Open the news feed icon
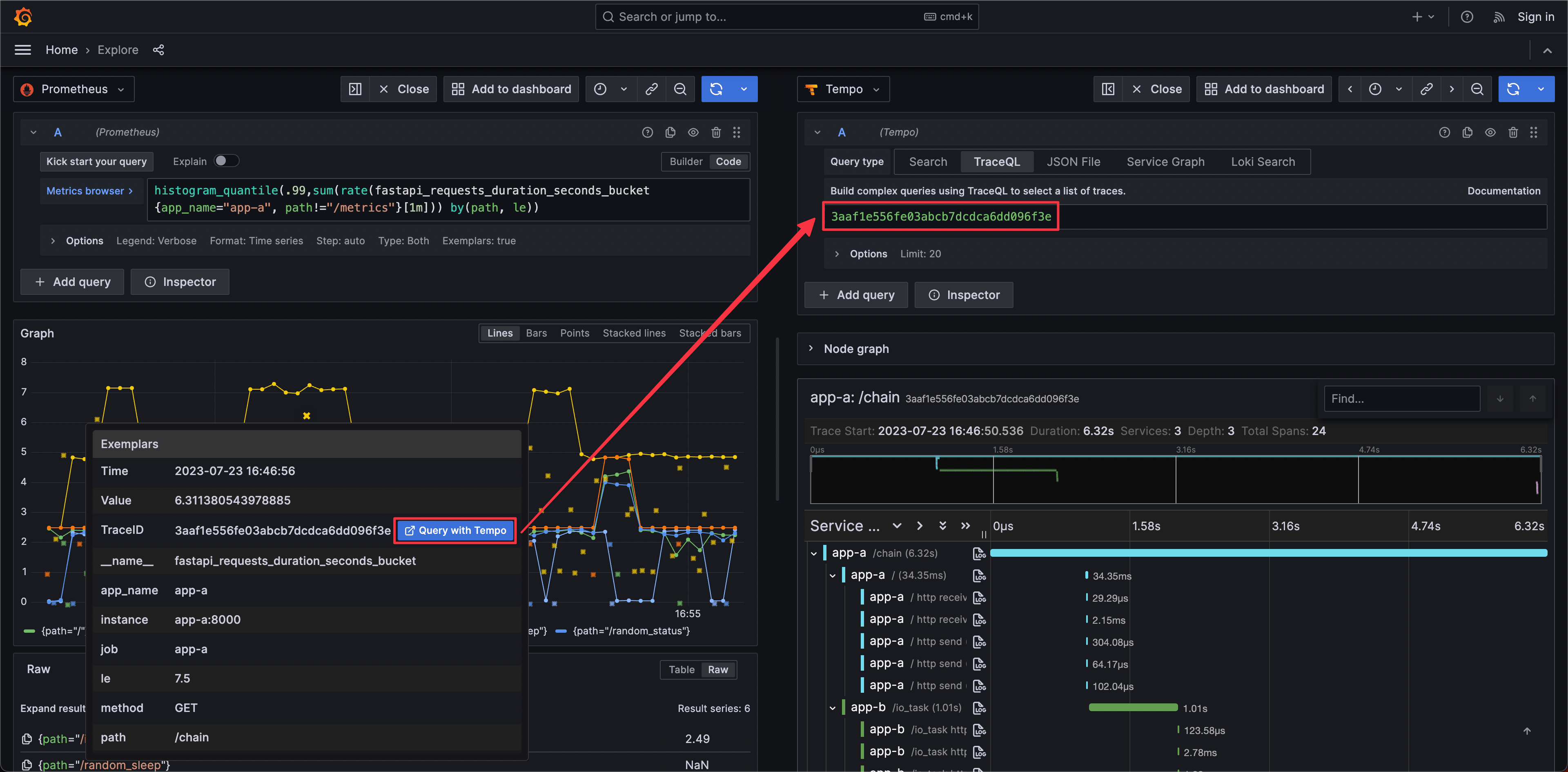Screen dimensions: 1568x772 pos(1498,16)
